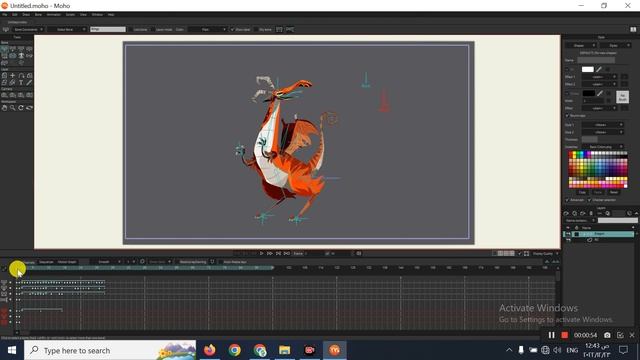The height and width of the screenshot is (360, 640).
Task: Open the Effect 2 fill dropdown
Action: click(600, 84)
